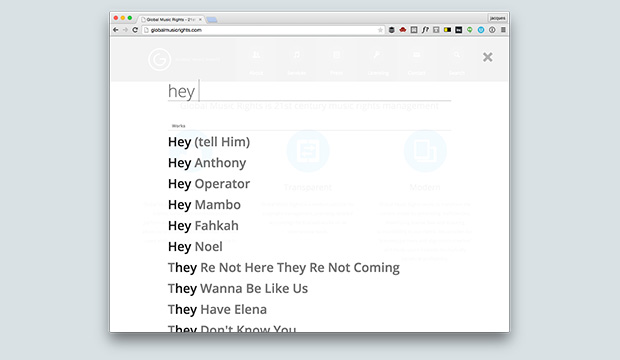Click the search field containing 'hey'
This screenshot has height=360, width=620.
point(309,91)
